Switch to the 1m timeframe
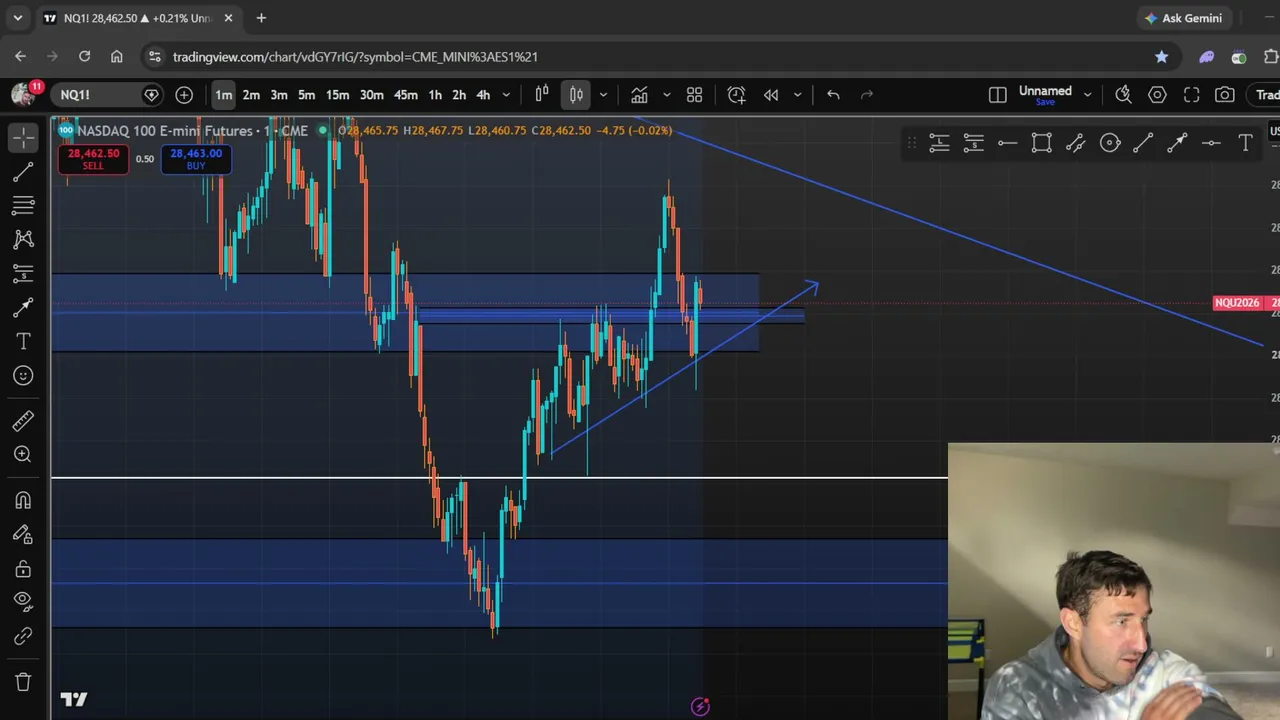The image size is (1280, 720). point(223,95)
